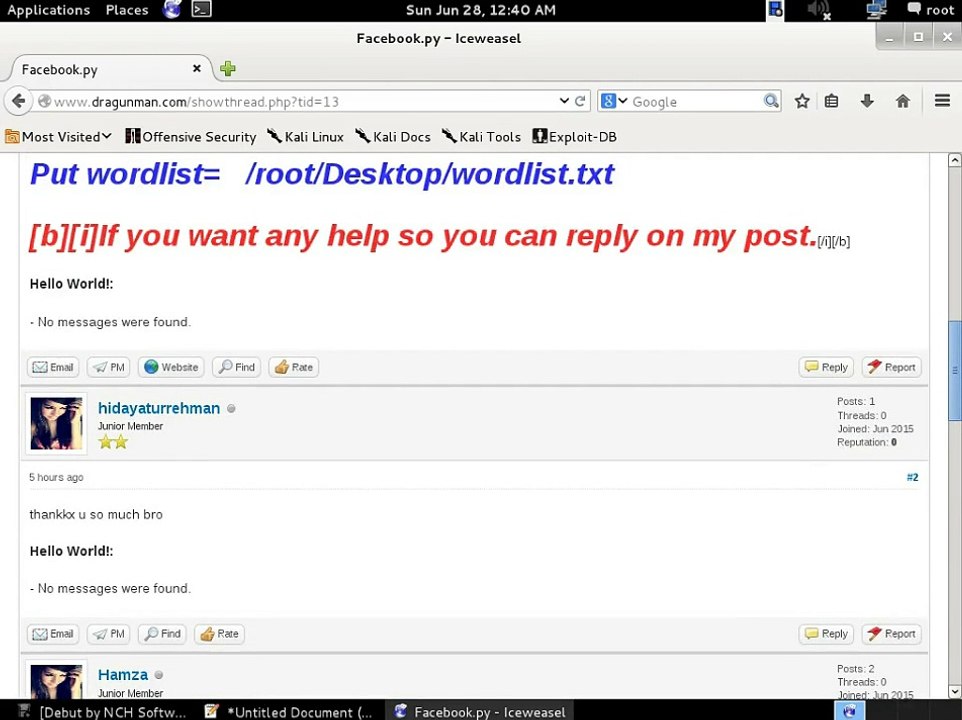Click the Website button
The height and width of the screenshot is (720, 962).
coord(171,367)
